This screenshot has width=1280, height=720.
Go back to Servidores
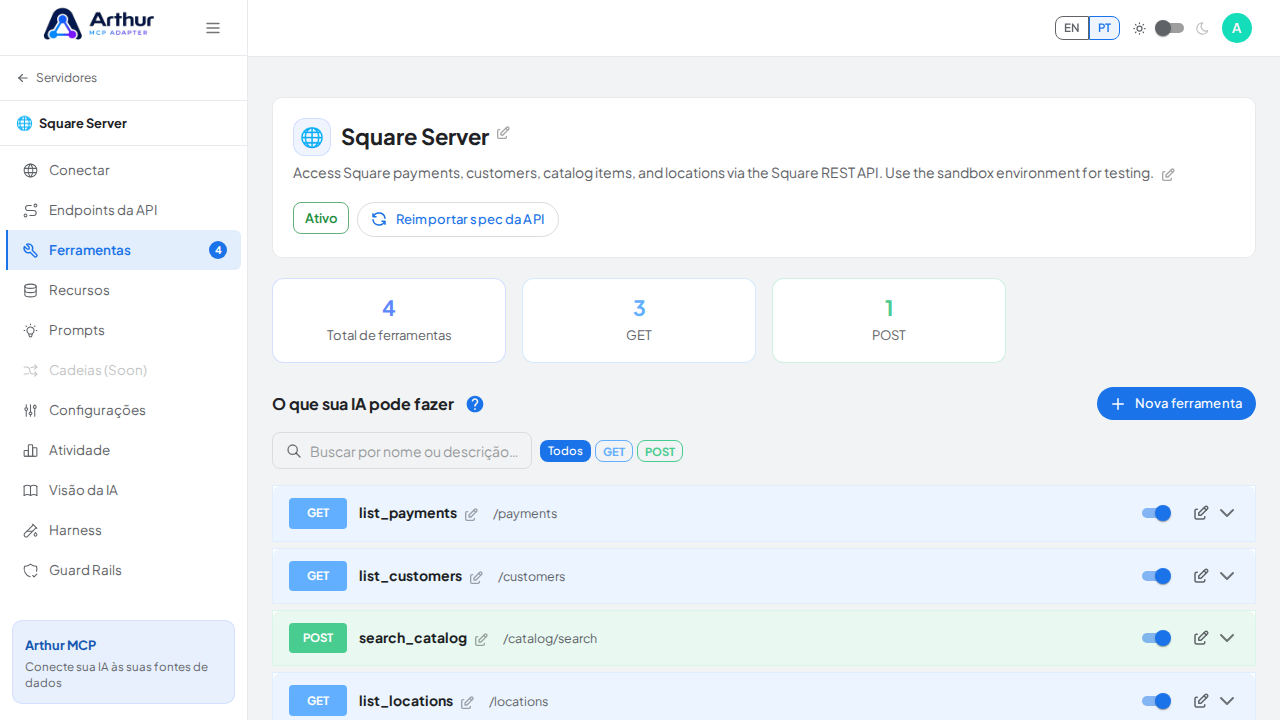point(57,78)
